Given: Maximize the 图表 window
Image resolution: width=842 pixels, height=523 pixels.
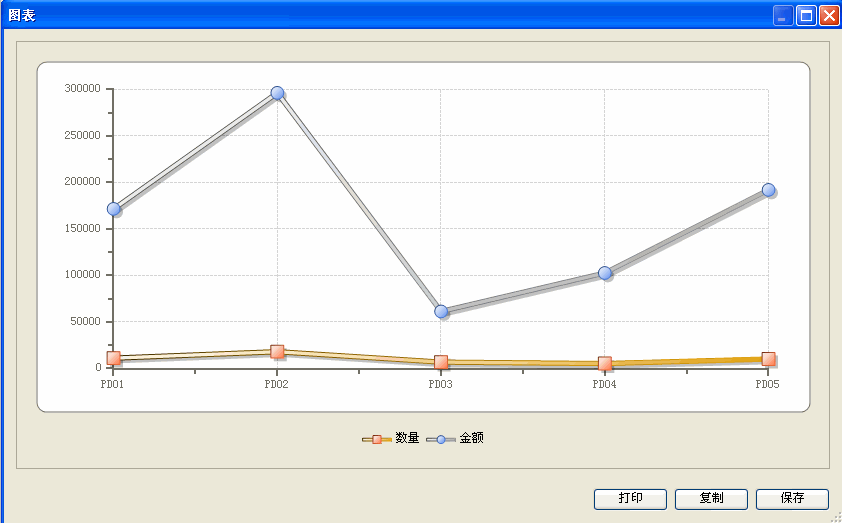Looking at the screenshot, I should [x=806, y=16].
